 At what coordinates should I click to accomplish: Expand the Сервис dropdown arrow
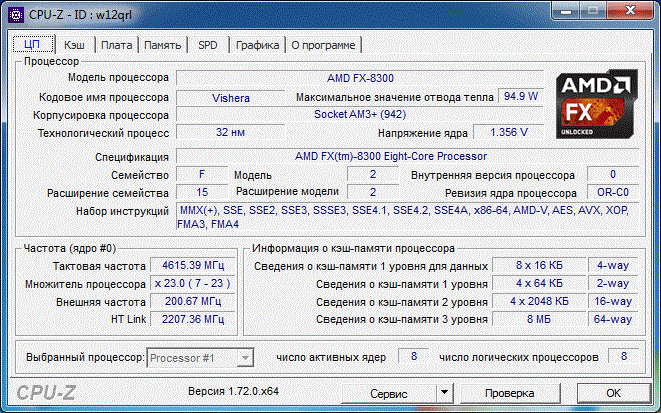point(444,393)
